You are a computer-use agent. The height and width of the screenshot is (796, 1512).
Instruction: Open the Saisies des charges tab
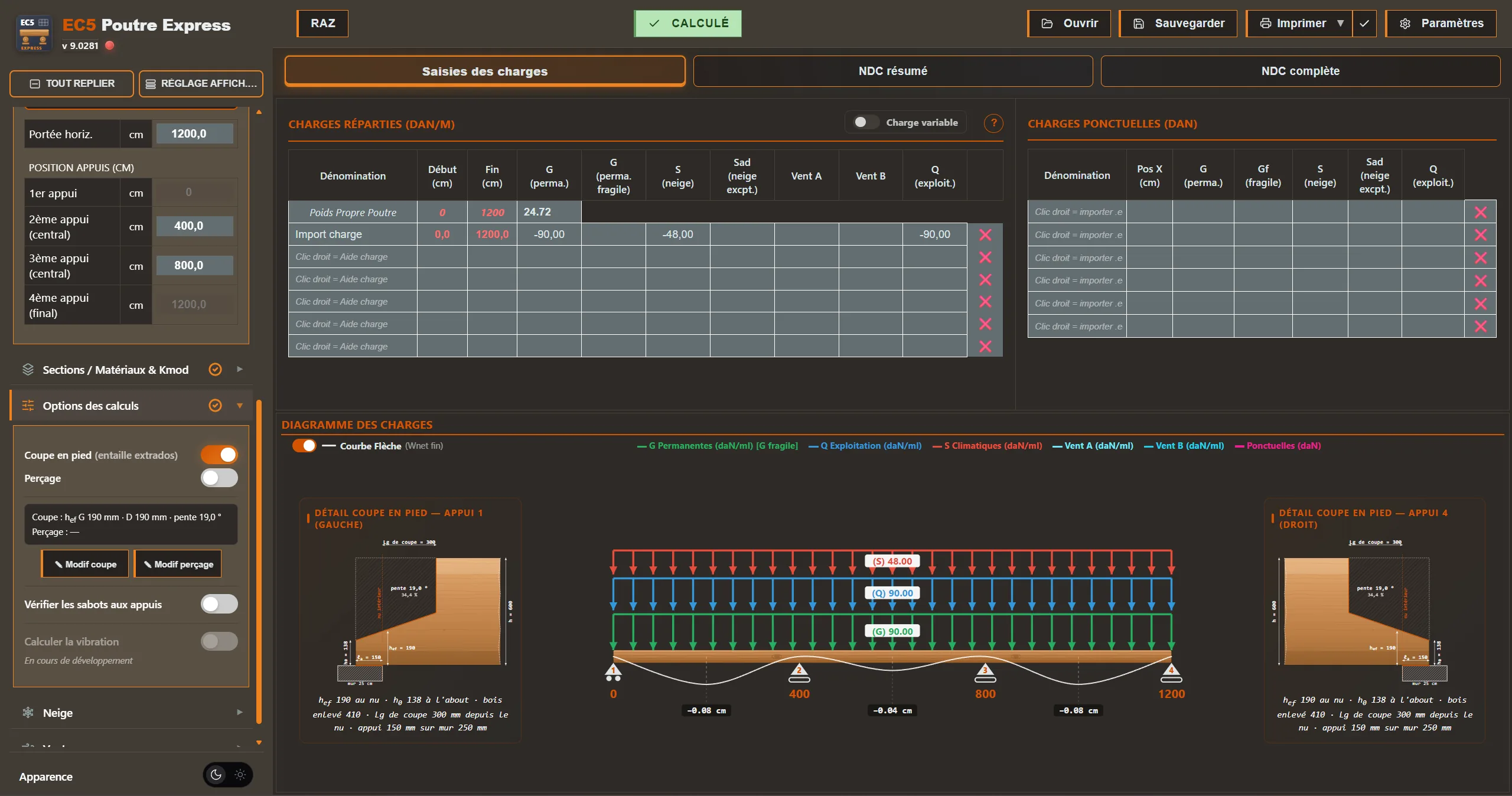coord(485,71)
